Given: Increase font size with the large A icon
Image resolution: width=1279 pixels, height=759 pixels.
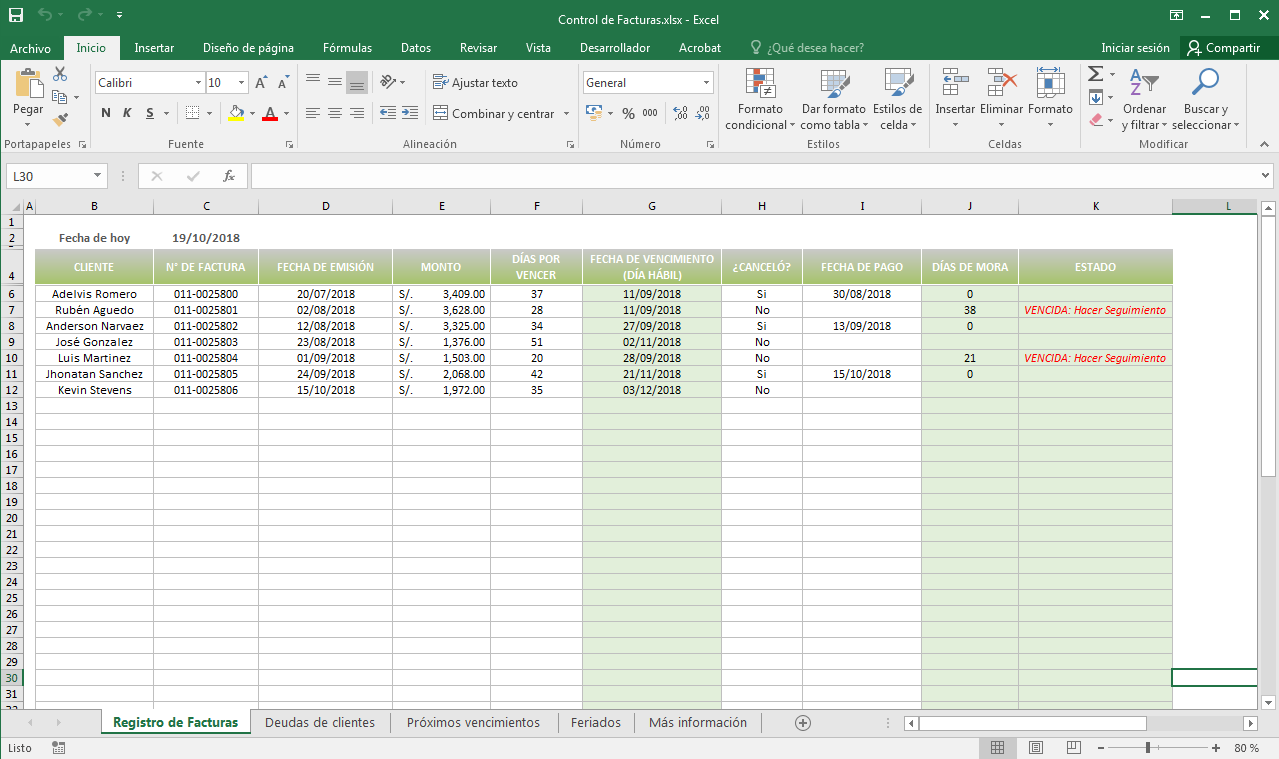Looking at the screenshot, I should pyautogui.click(x=260, y=83).
